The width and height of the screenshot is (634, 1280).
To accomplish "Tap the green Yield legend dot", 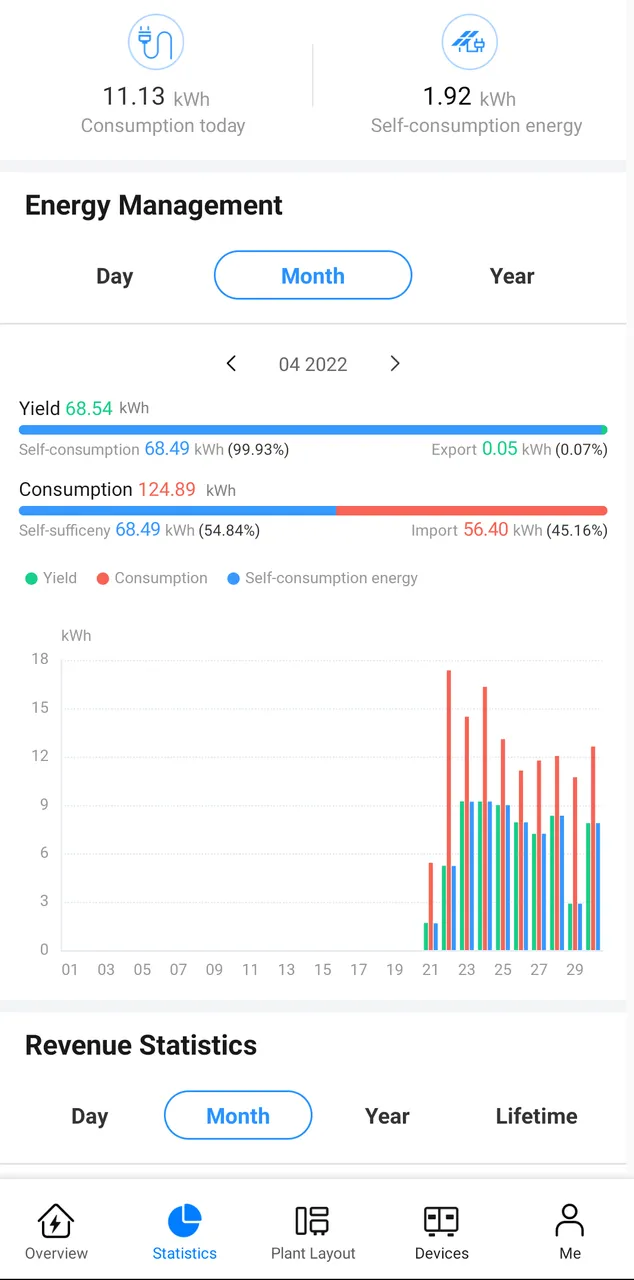I will pyautogui.click(x=31, y=578).
